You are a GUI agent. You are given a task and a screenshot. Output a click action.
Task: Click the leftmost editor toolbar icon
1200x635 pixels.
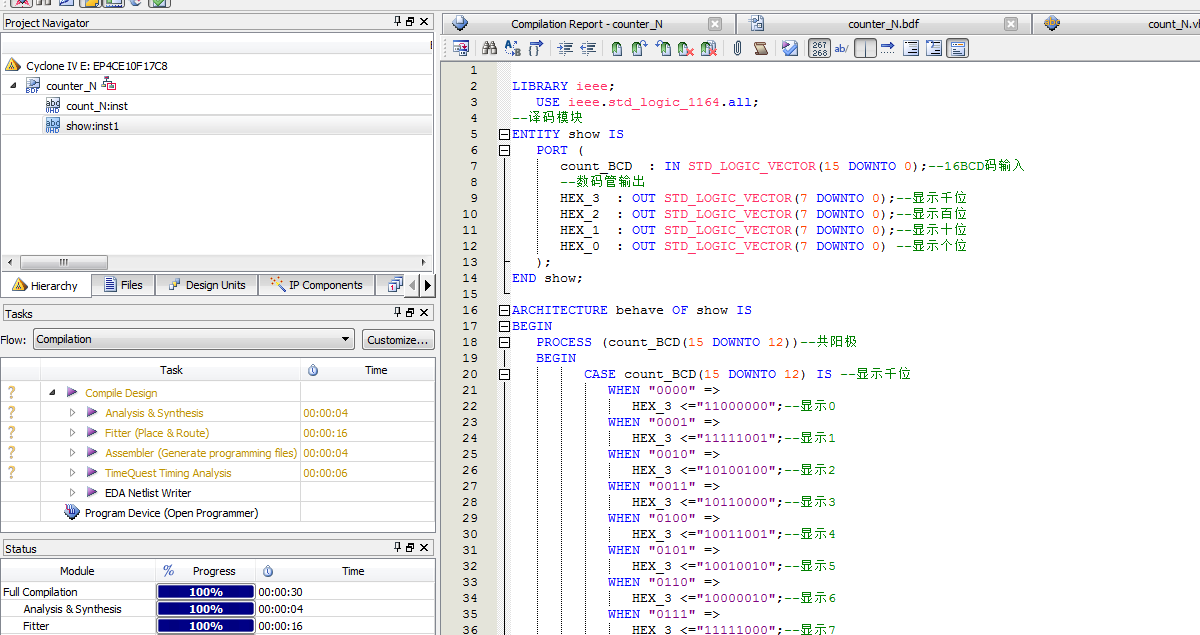pyautogui.click(x=461, y=47)
